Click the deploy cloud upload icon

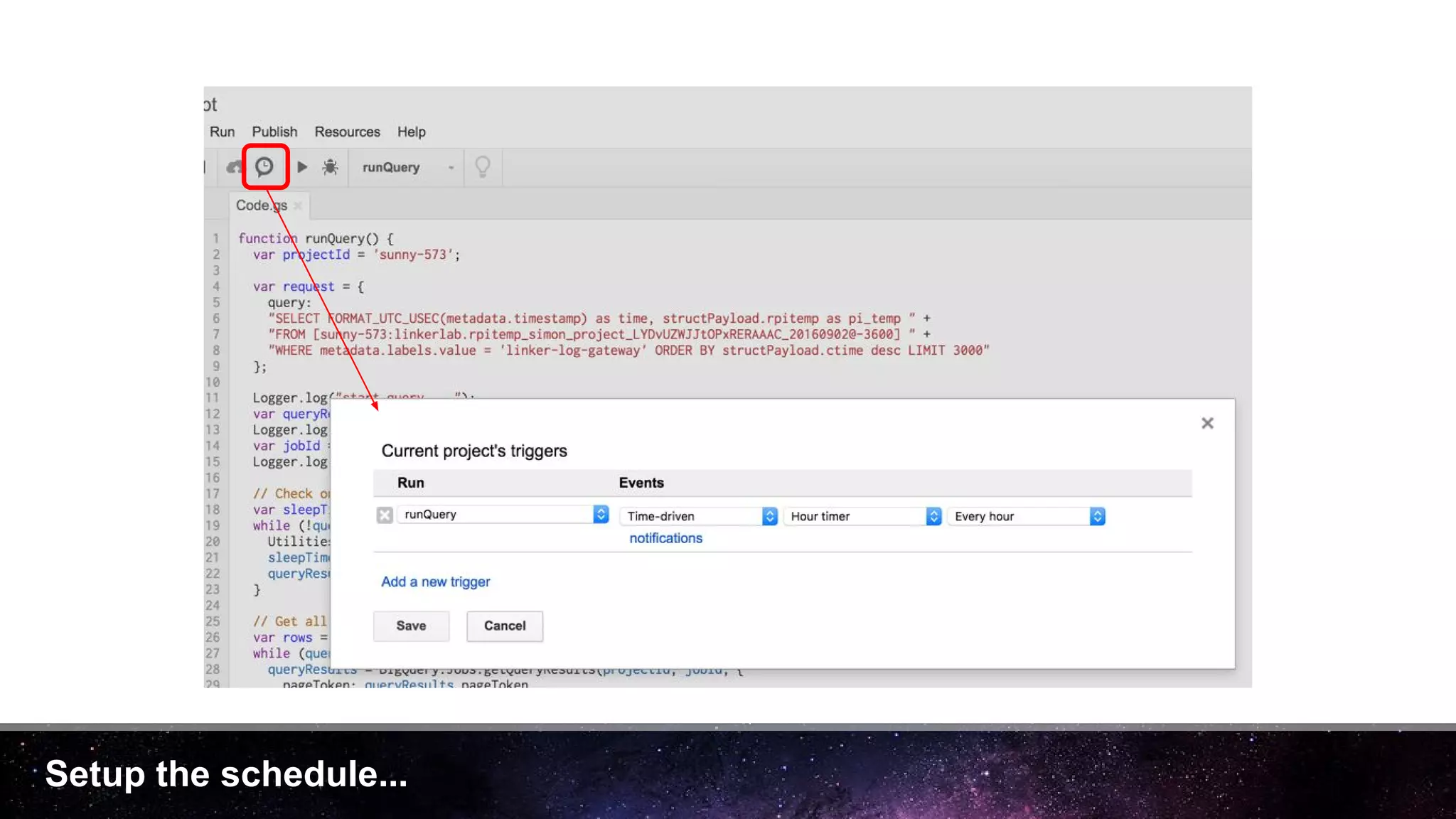(x=234, y=167)
